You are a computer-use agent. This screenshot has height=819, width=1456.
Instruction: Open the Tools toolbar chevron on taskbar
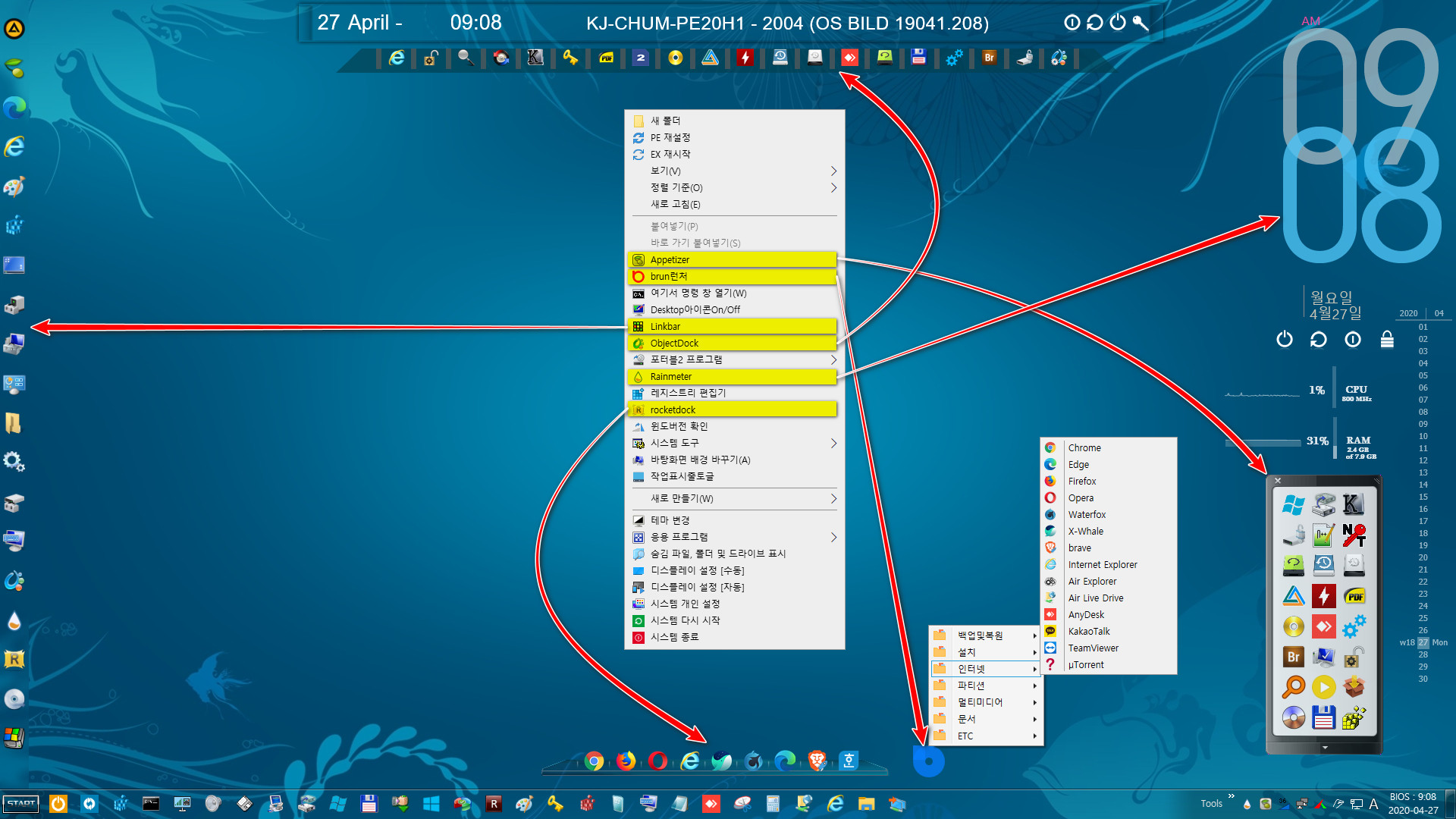click(x=1231, y=796)
